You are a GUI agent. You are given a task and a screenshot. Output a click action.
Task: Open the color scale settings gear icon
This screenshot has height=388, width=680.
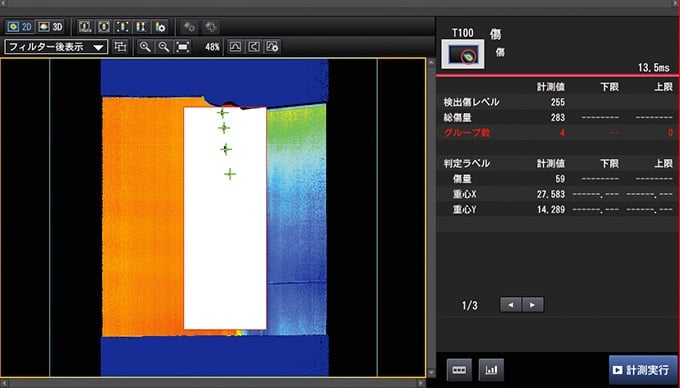pyautogui.click(x=160, y=27)
